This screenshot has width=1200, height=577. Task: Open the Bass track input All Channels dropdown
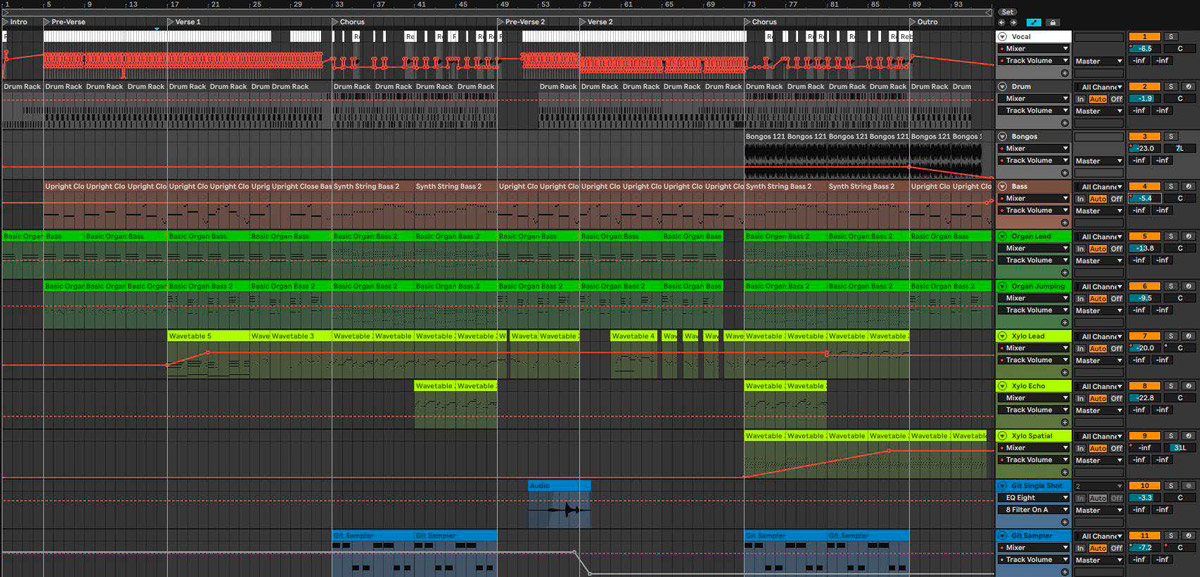tap(1099, 187)
